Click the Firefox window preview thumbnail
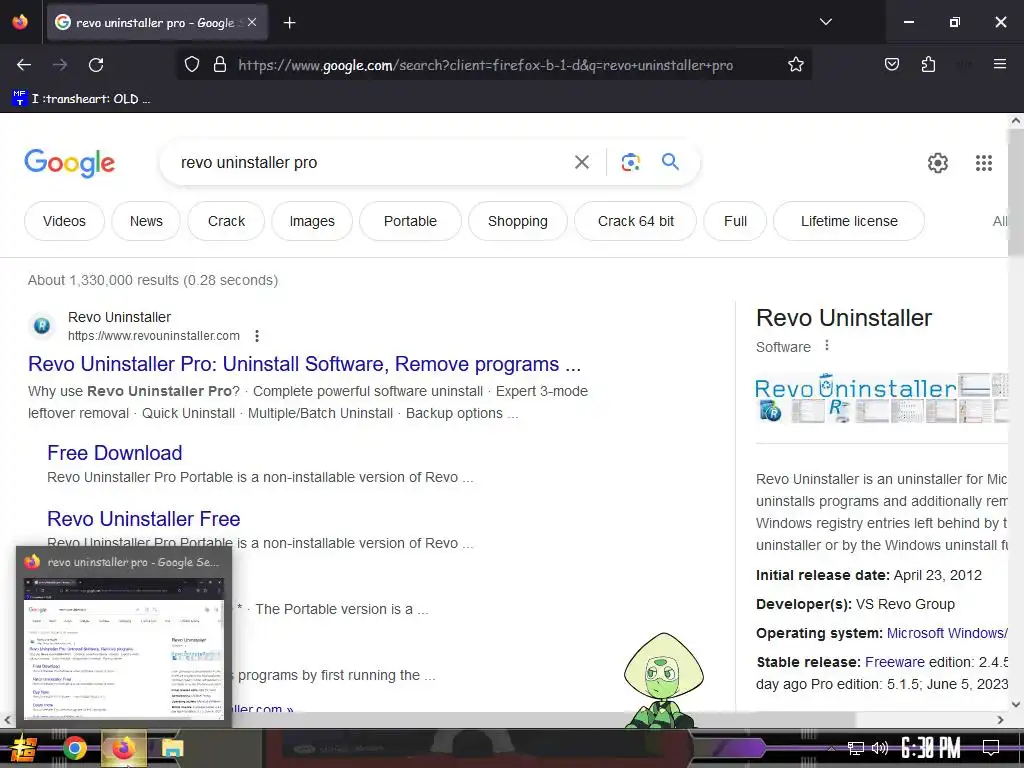The image size is (1024, 768). (124, 648)
